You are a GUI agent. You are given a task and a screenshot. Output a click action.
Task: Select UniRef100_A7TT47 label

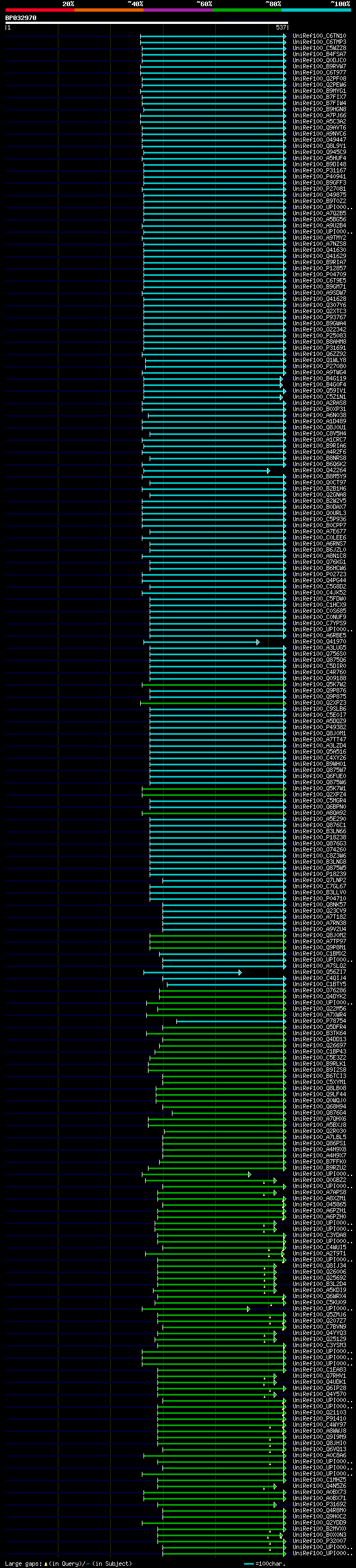point(319,740)
